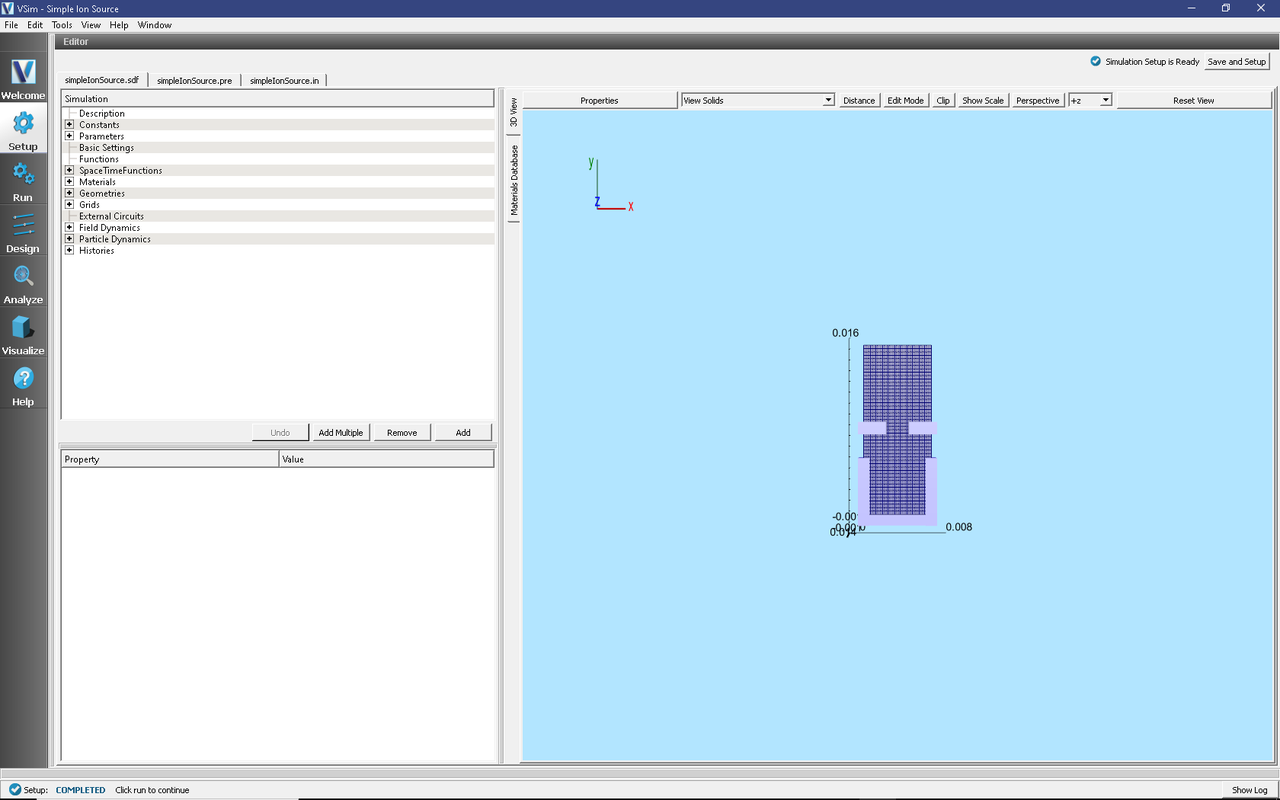Toggle Edit Mode in 3D view
Image resolution: width=1280 pixels, height=800 pixels.
905,101
